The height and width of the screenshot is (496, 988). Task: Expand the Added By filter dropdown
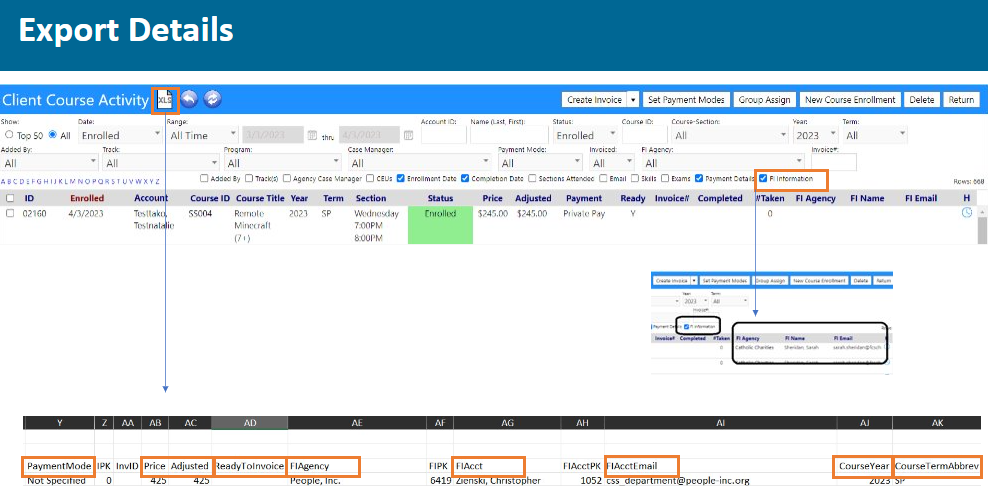[50, 163]
